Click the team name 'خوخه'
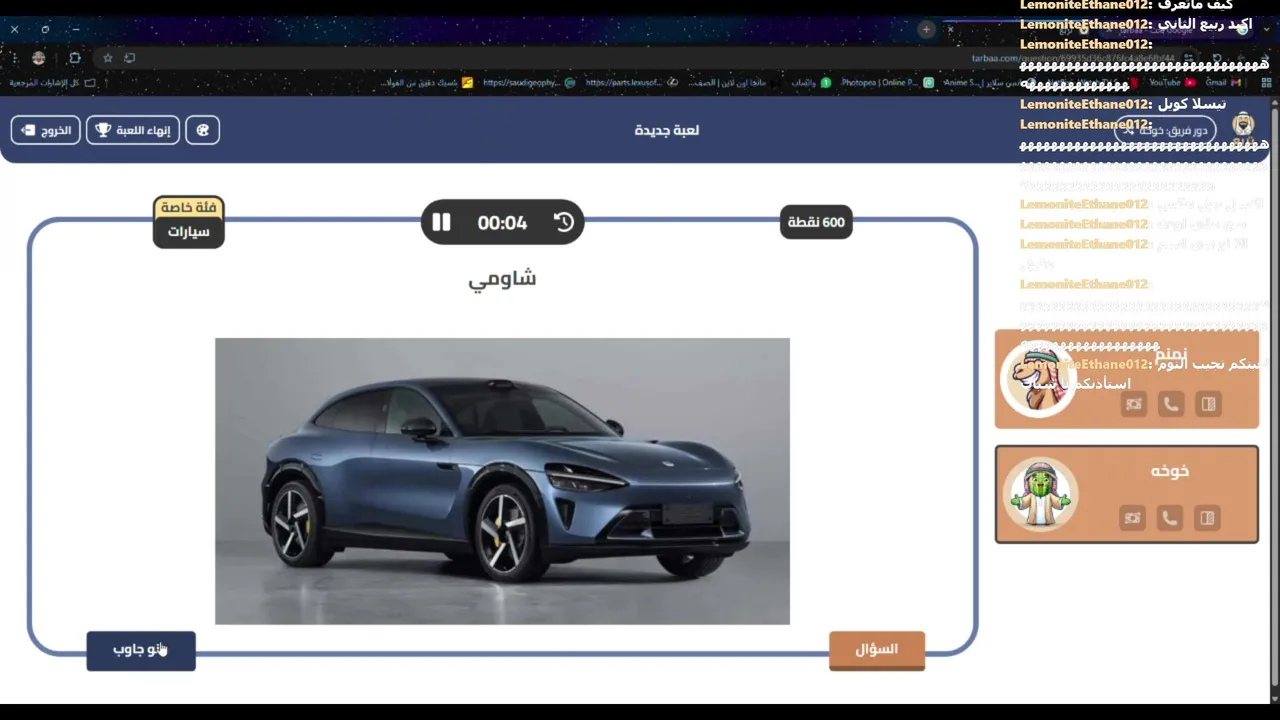 [x=1169, y=471]
